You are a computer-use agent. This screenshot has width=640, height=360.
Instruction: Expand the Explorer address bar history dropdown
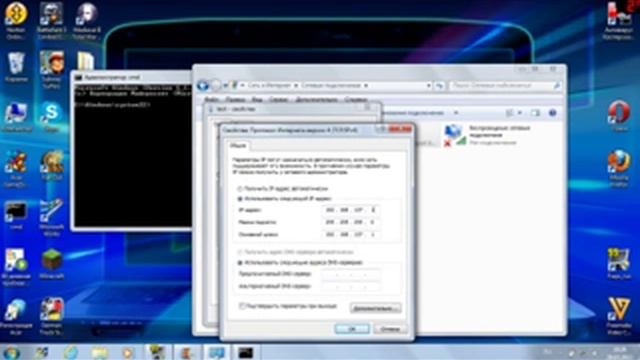pos(428,86)
